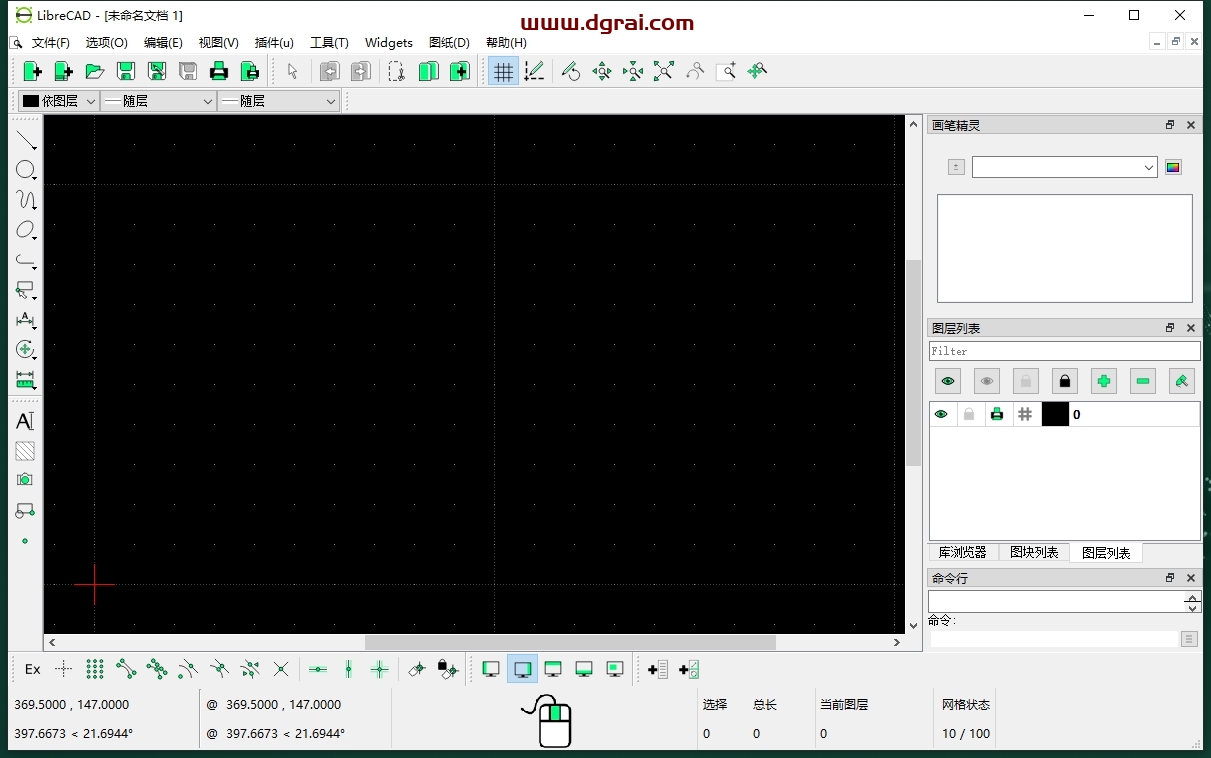Select the Insert Image camera tool
This screenshot has height=758, width=1211.
pos(25,480)
